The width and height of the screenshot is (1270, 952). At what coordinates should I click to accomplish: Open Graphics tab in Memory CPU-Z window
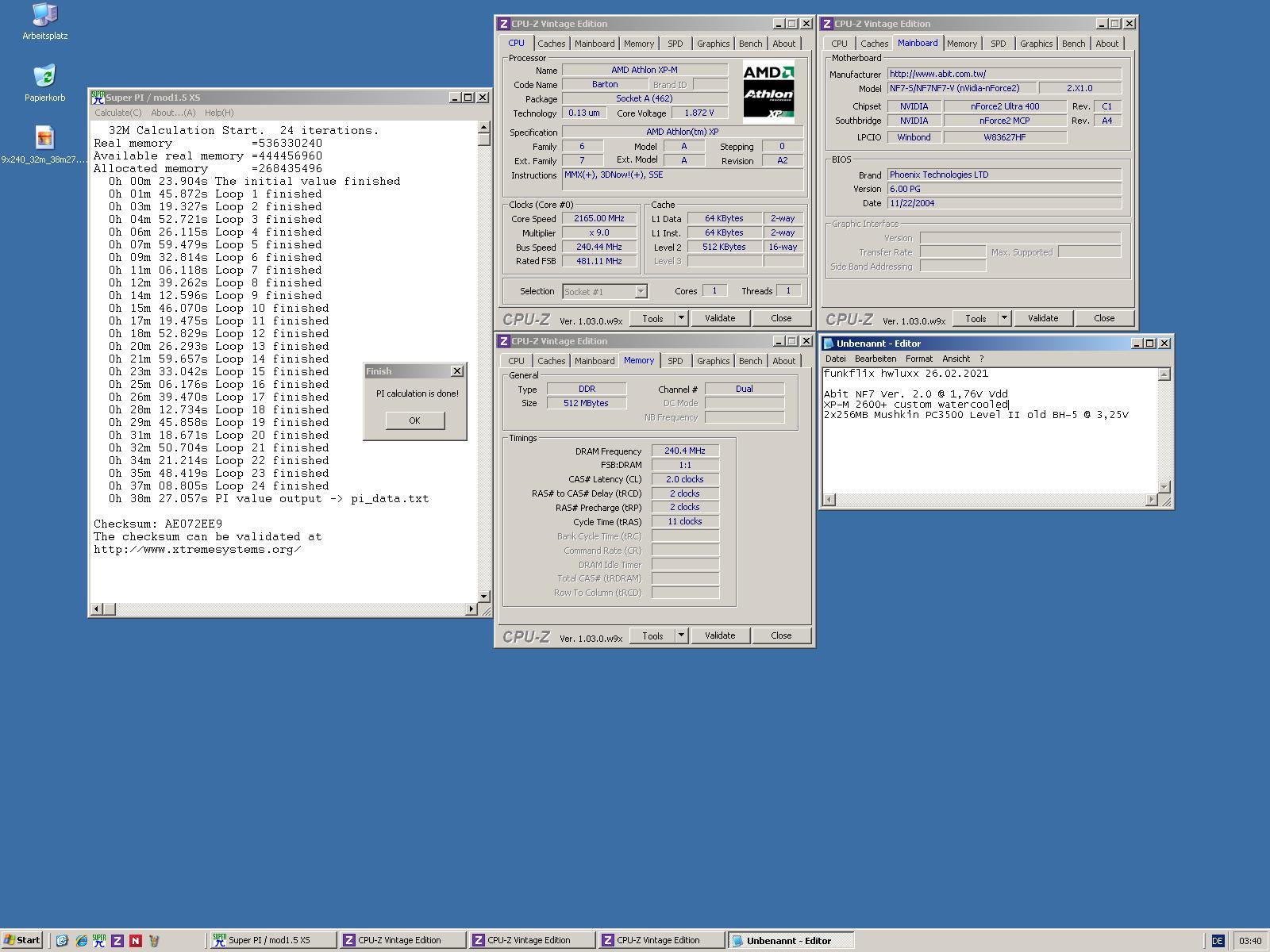pyautogui.click(x=713, y=361)
